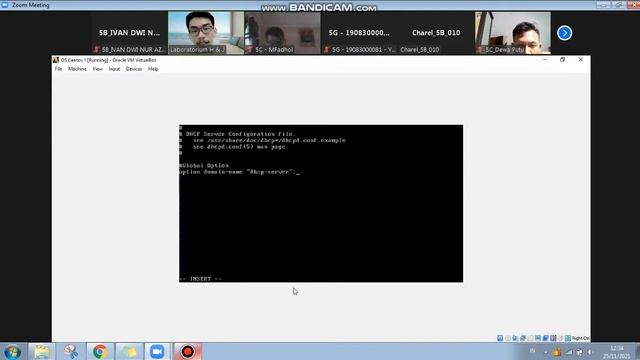This screenshot has width=640, height=360.
Task: Click muted mic icon on 5C_Dewa Putu tile
Action: [480, 49]
